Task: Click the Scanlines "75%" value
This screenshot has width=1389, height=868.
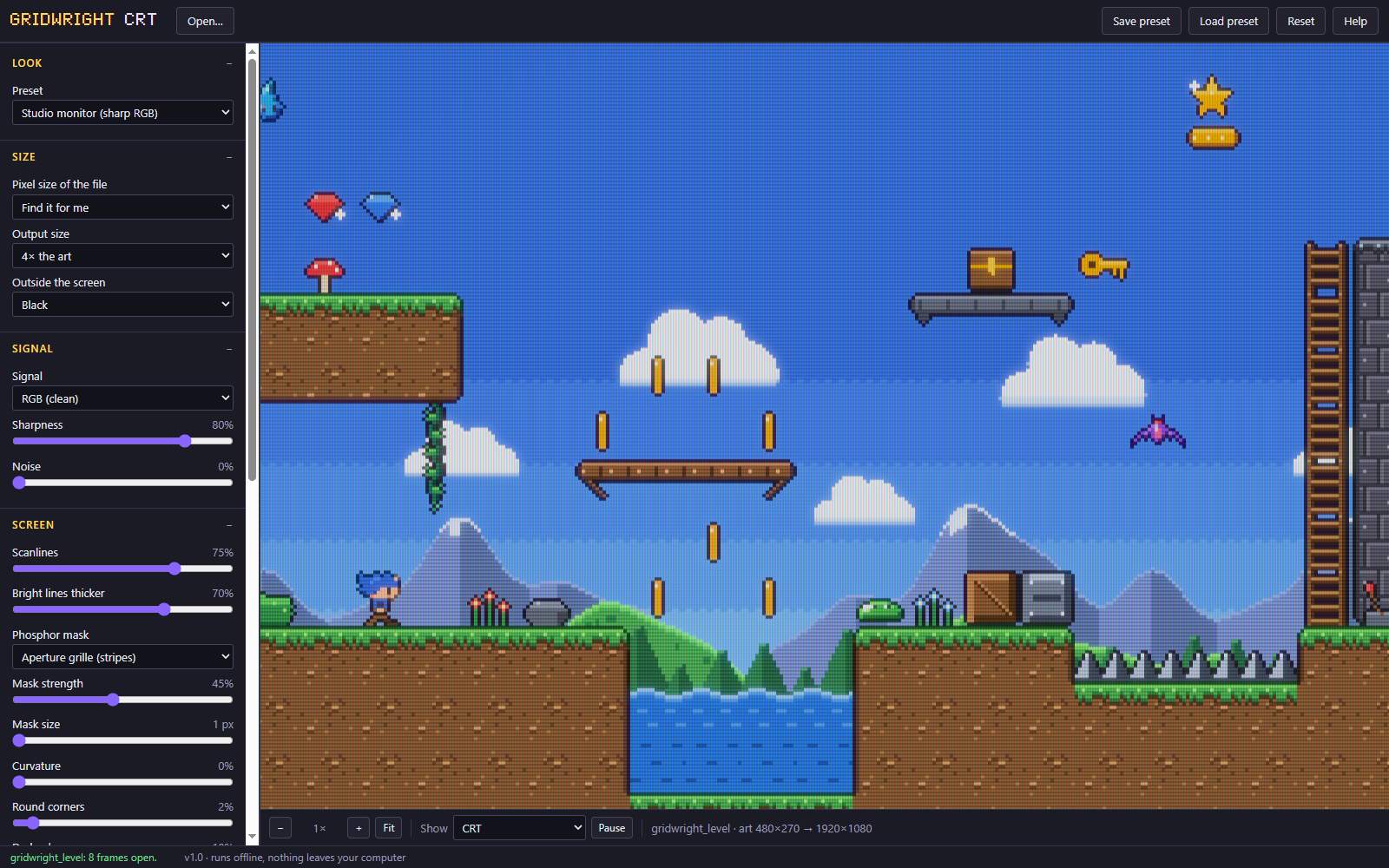Action: click(x=222, y=553)
